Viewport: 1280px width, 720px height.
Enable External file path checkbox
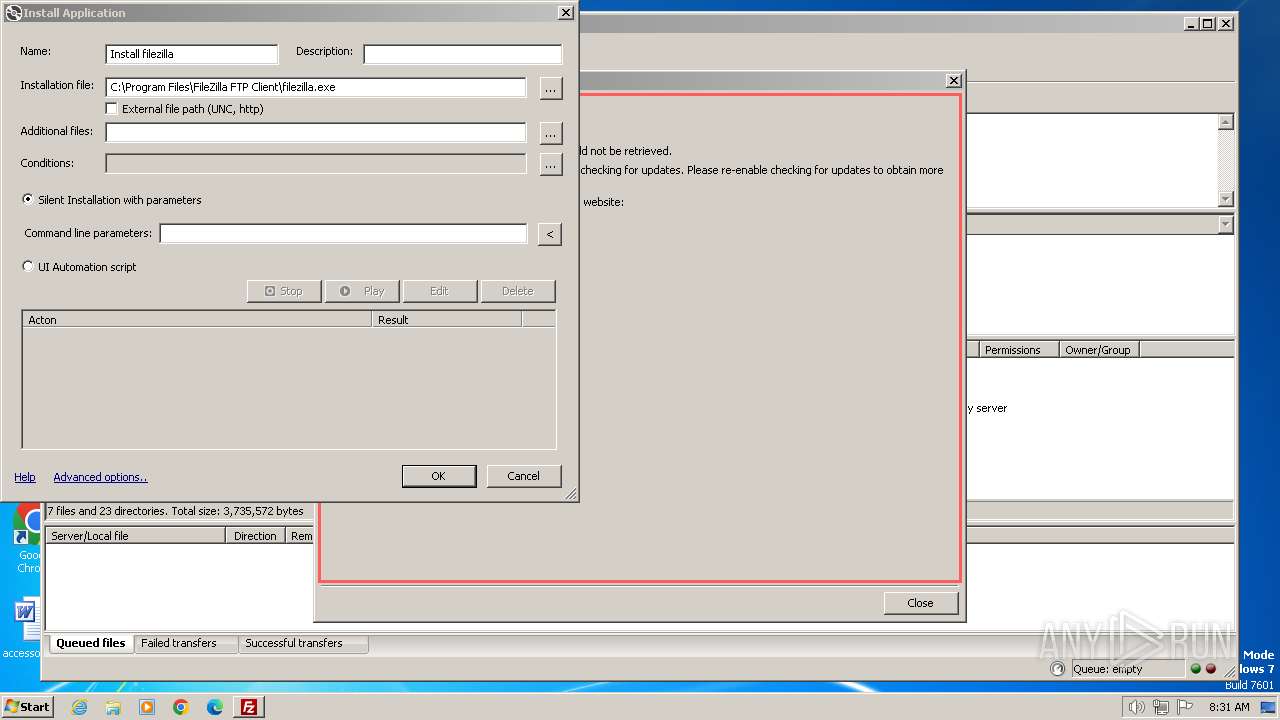(112, 109)
